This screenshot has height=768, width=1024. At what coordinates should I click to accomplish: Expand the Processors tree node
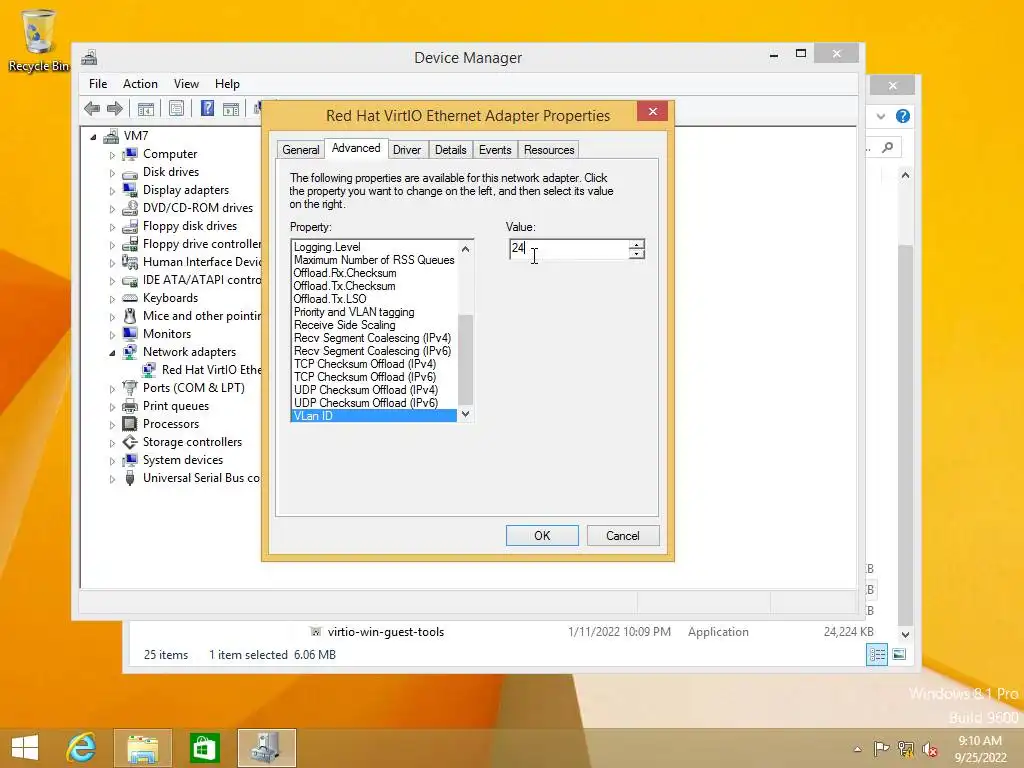tap(112, 425)
